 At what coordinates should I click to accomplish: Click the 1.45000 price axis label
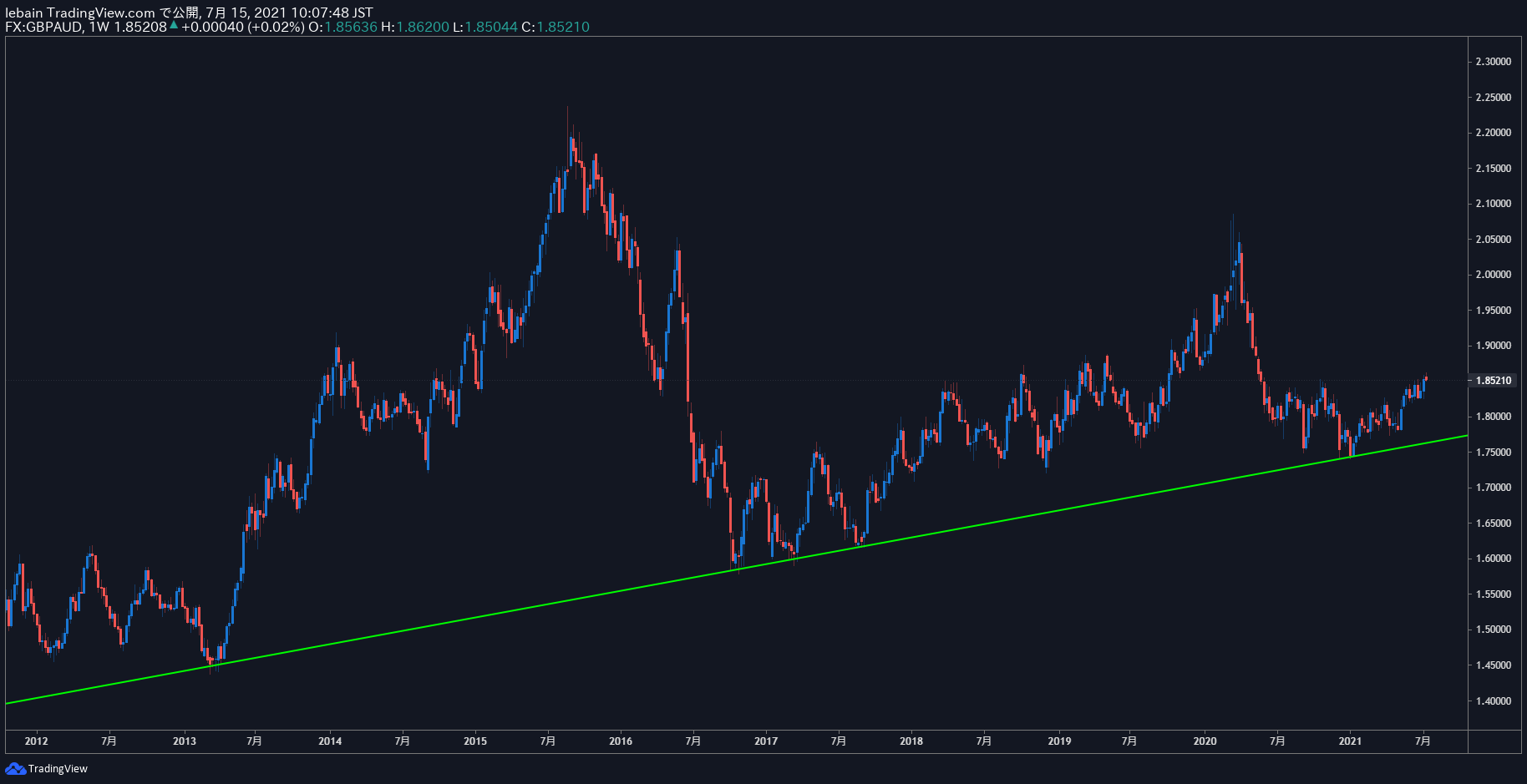tap(1494, 665)
